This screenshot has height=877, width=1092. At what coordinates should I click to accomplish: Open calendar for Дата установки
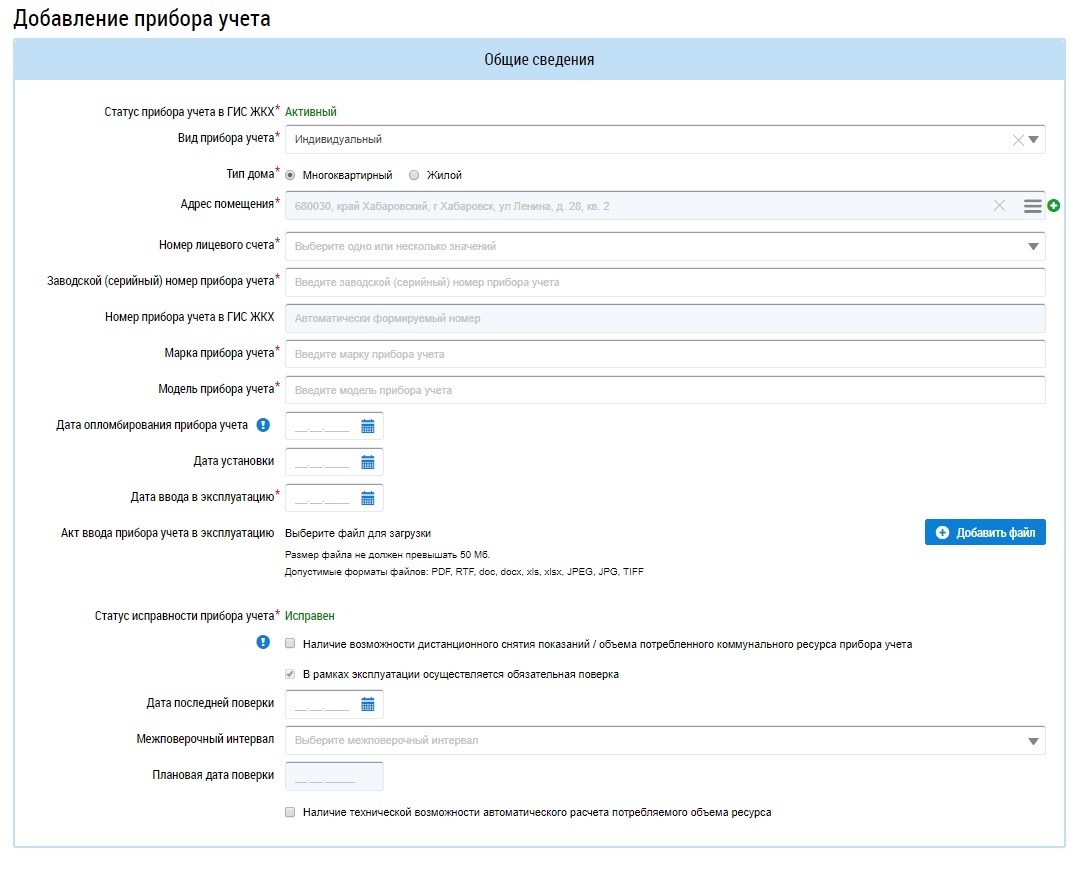pyautogui.click(x=368, y=463)
